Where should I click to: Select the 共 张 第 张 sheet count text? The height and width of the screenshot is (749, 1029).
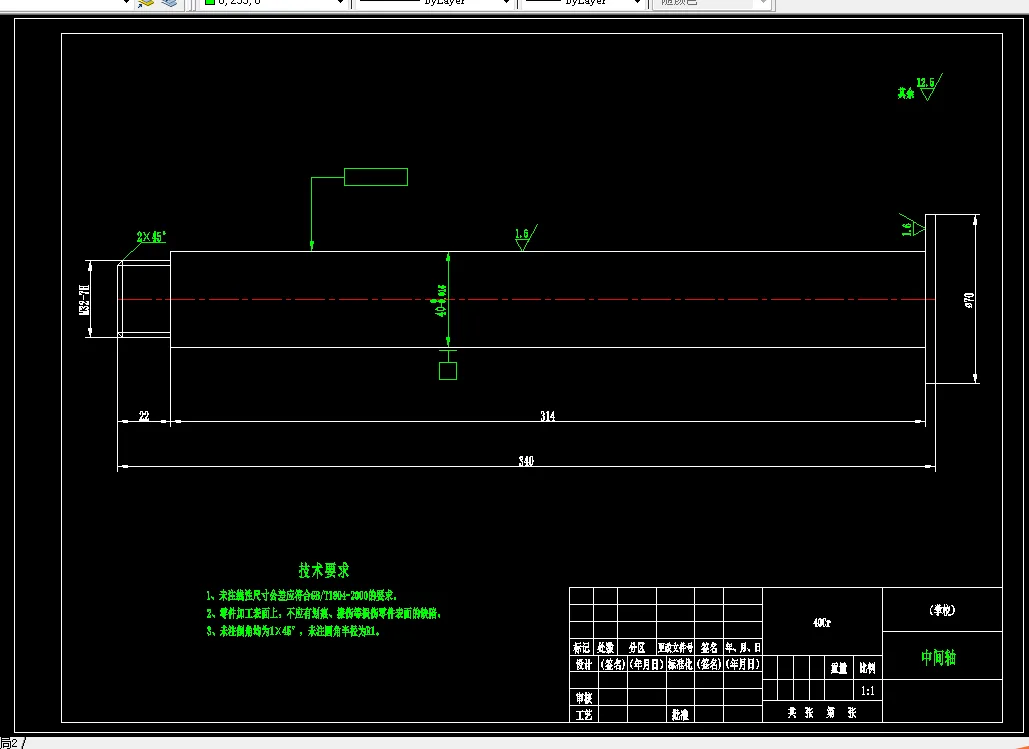click(x=822, y=713)
